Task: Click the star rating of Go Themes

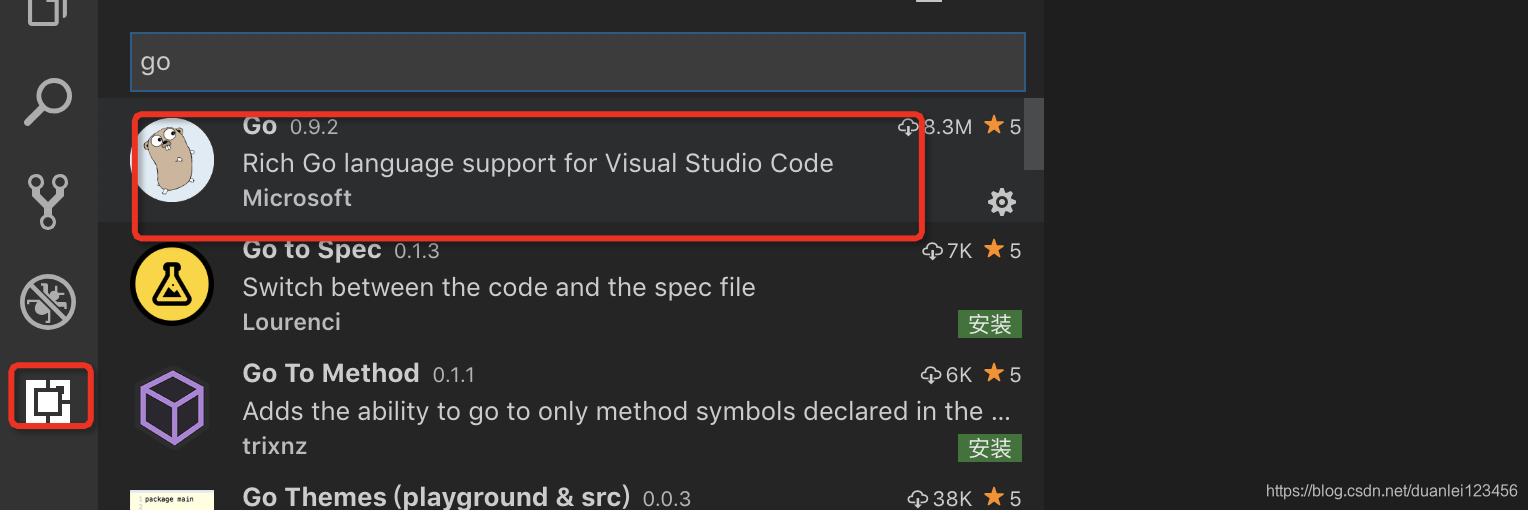Action: pos(1003,497)
